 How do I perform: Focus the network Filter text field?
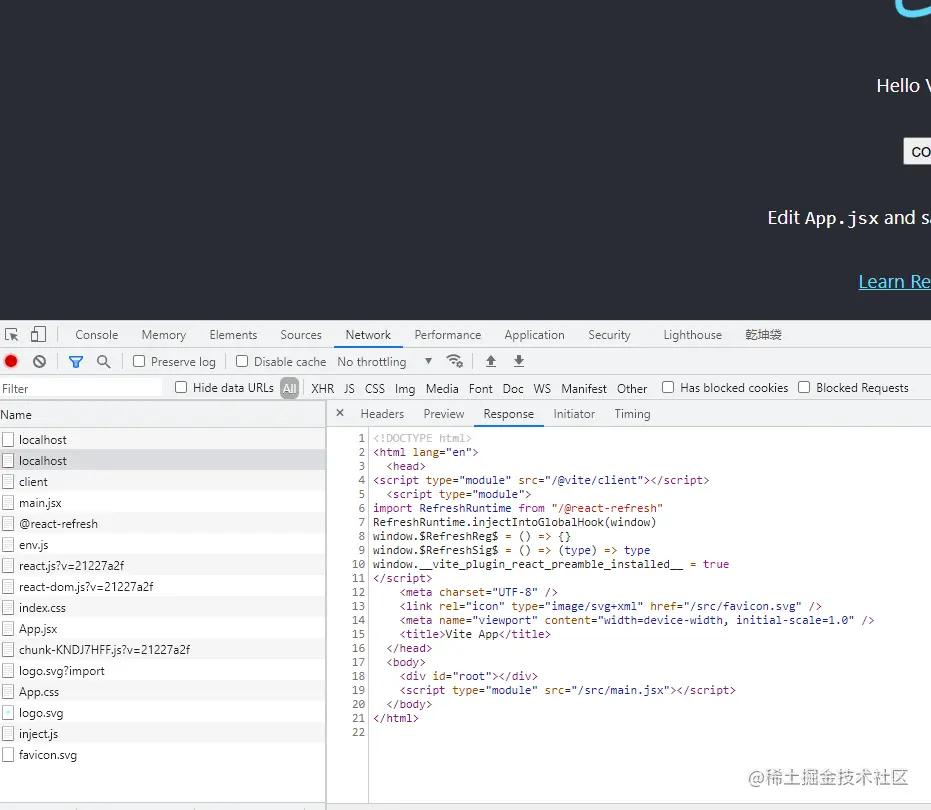click(81, 388)
